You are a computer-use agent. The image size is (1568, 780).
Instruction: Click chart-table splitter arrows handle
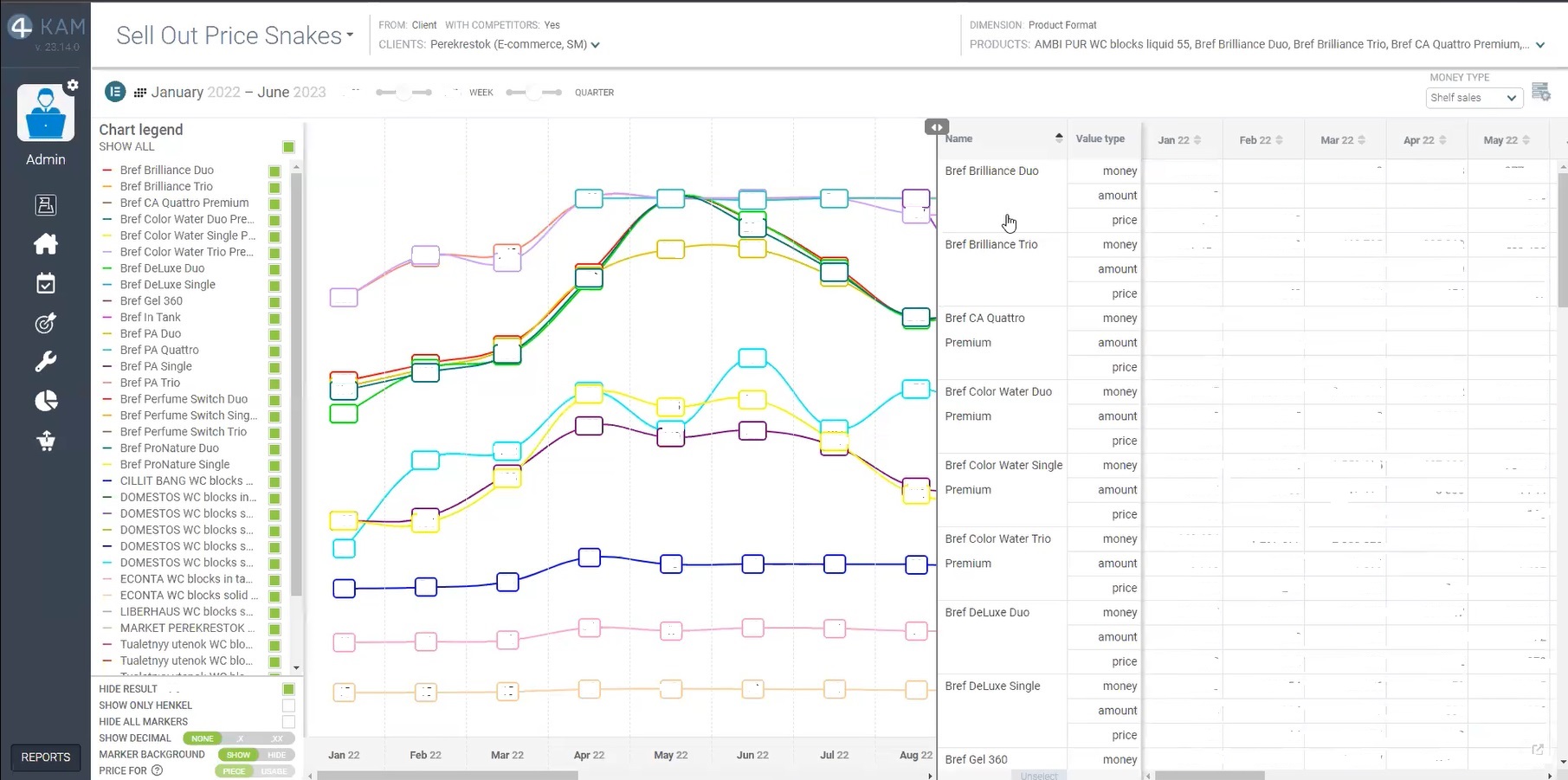937,127
